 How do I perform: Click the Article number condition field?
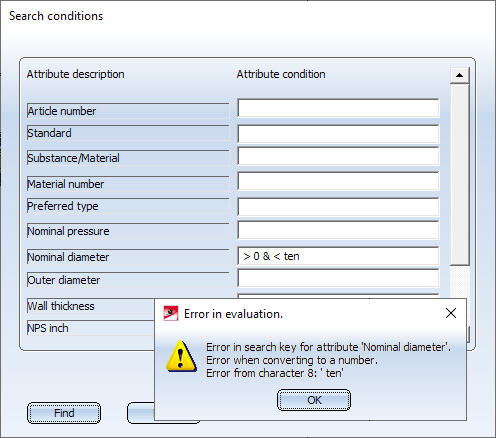[x=338, y=108]
